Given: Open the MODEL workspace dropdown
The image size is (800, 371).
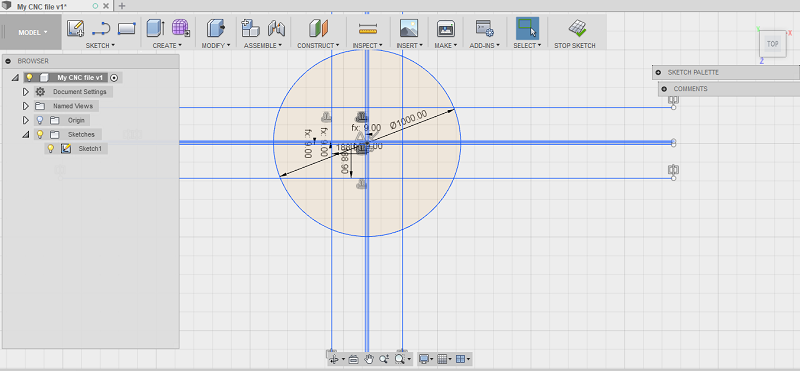Looking at the screenshot, I should point(33,32).
